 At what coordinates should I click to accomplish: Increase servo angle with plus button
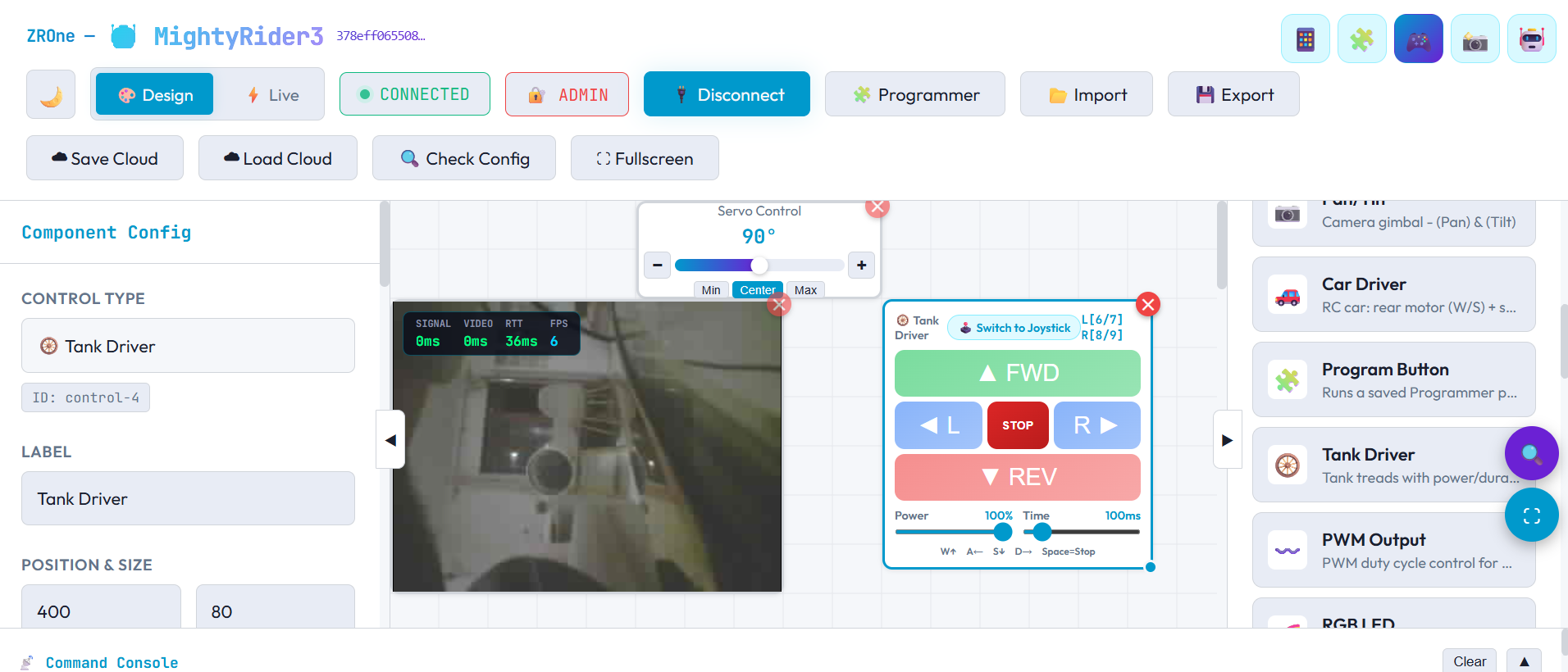click(x=861, y=265)
